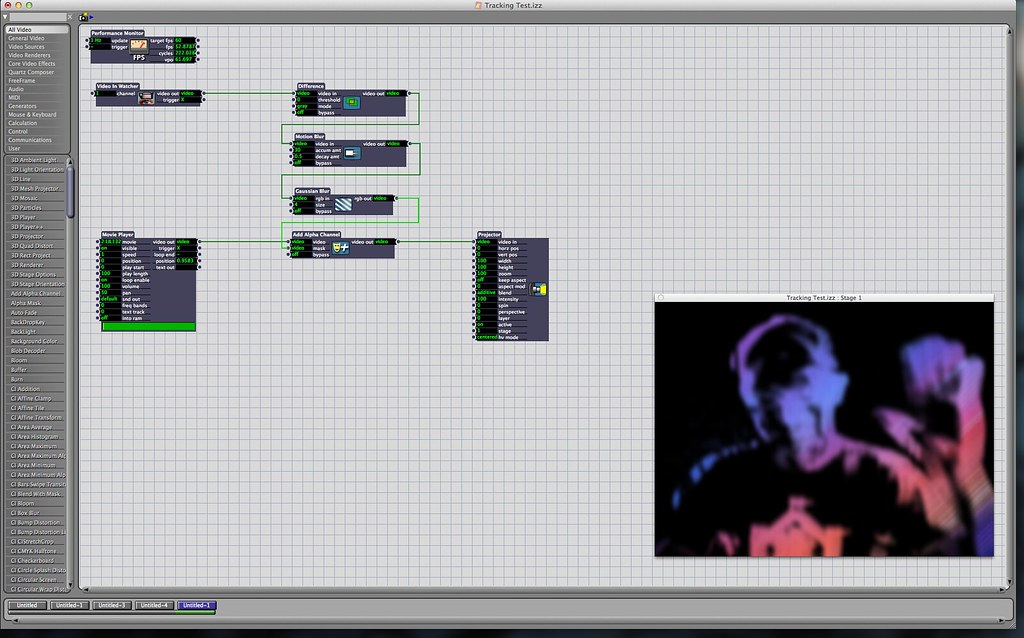Click the mask icon in Add Alpha Channel
Image resolution: width=1024 pixels, height=638 pixels.
pos(340,247)
